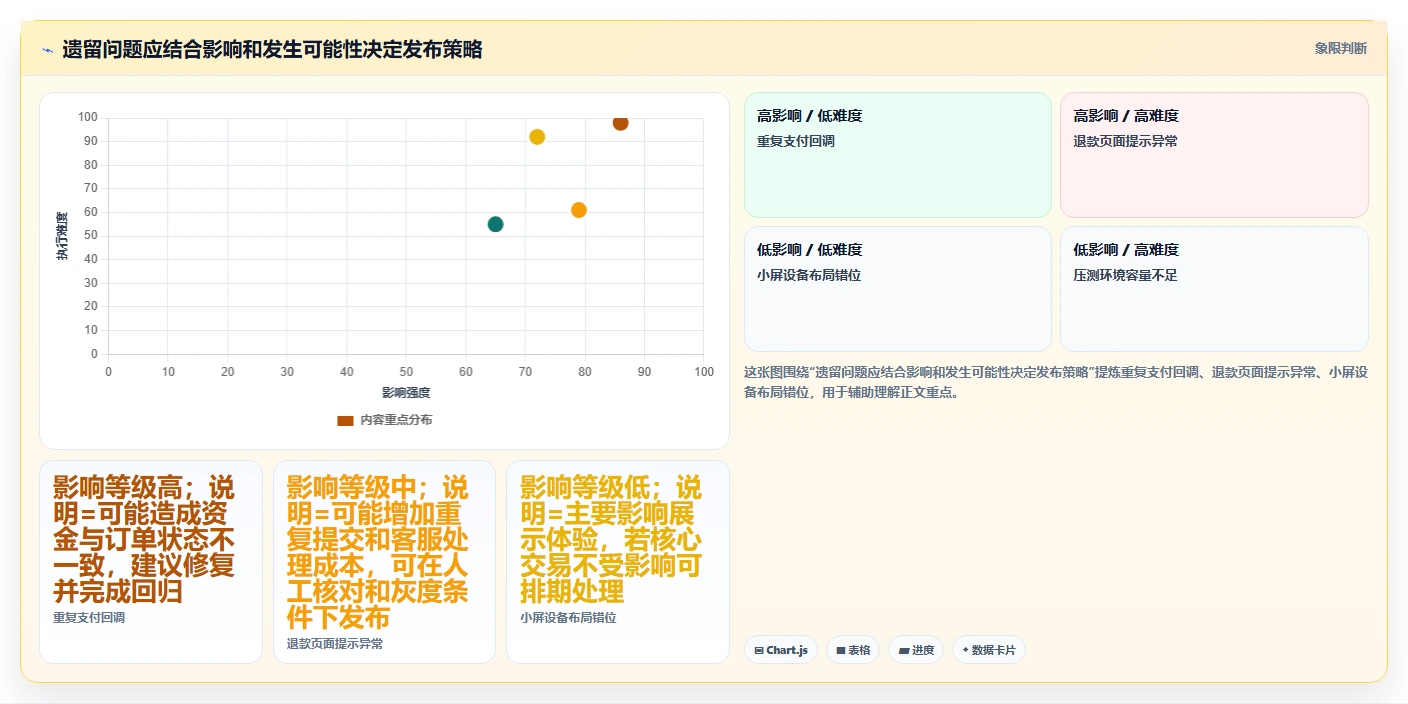Click the 小屏设备布局错位 caption under 影响等级低
Image resolution: width=1408 pixels, height=704 pixels.
568,618
